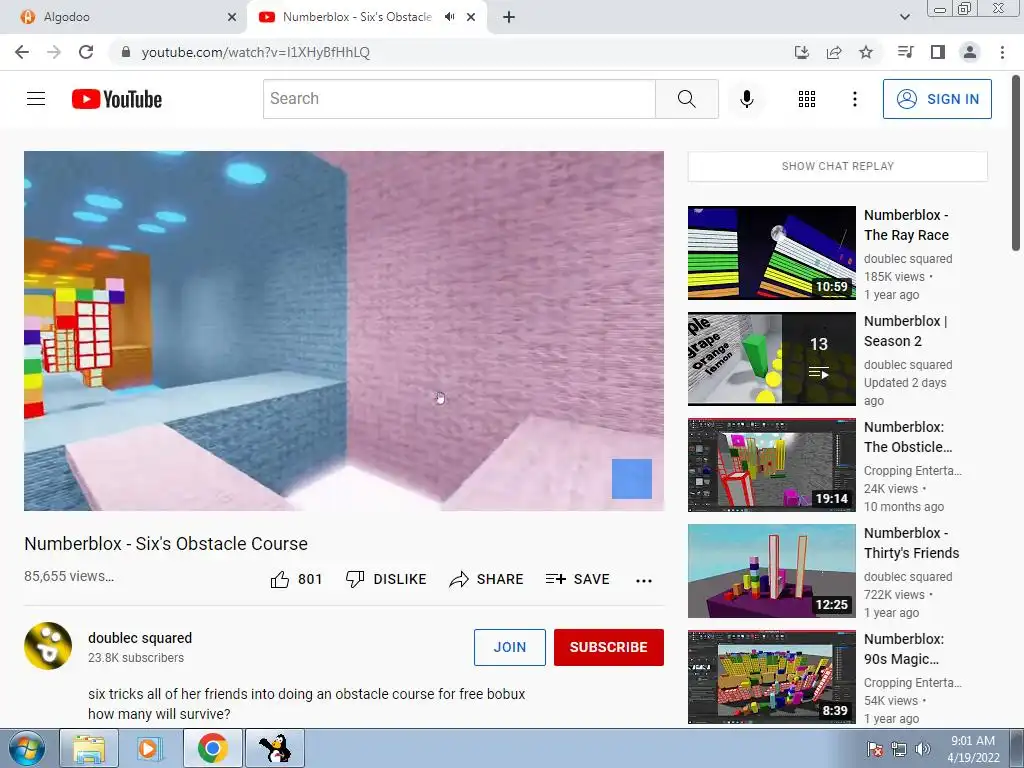Open Numberblox - The Ray Race thumbnail
Image resolution: width=1024 pixels, height=768 pixels.
coord(771,253)
